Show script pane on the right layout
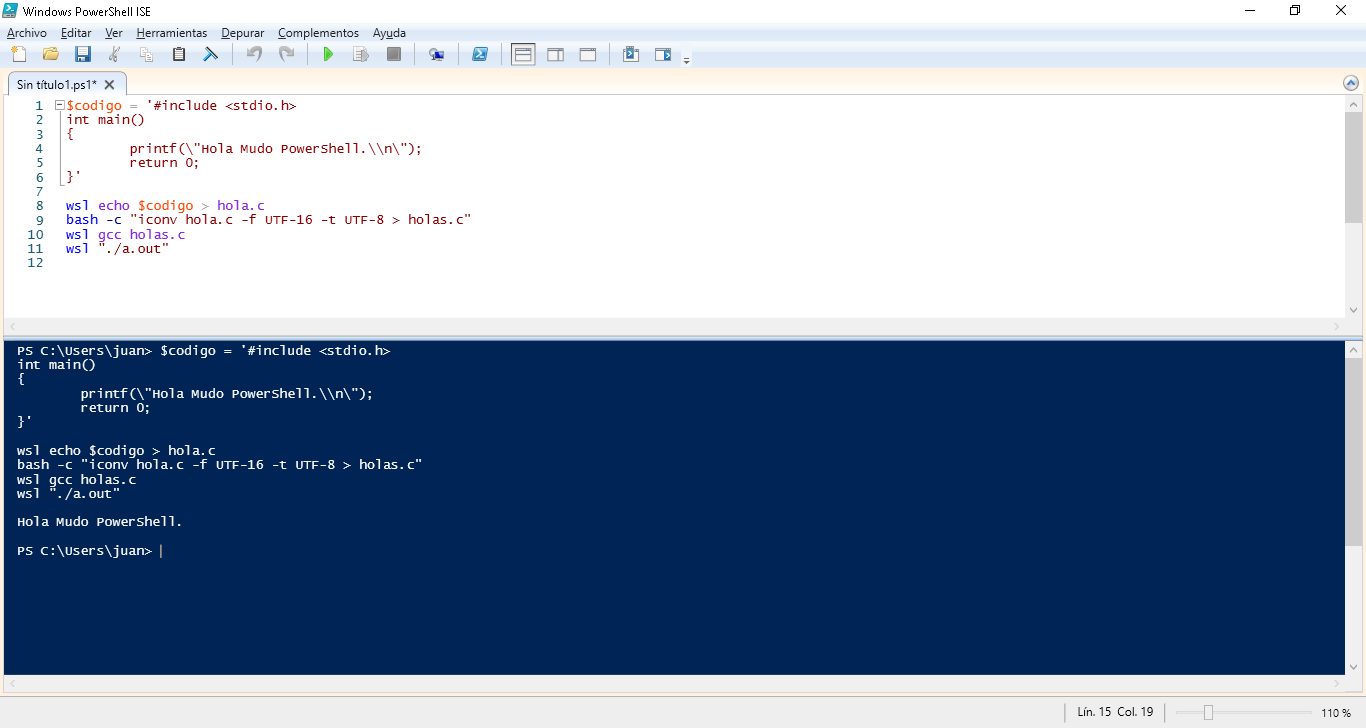Viewport: 1366px width, 728px height. pos(555,54)
